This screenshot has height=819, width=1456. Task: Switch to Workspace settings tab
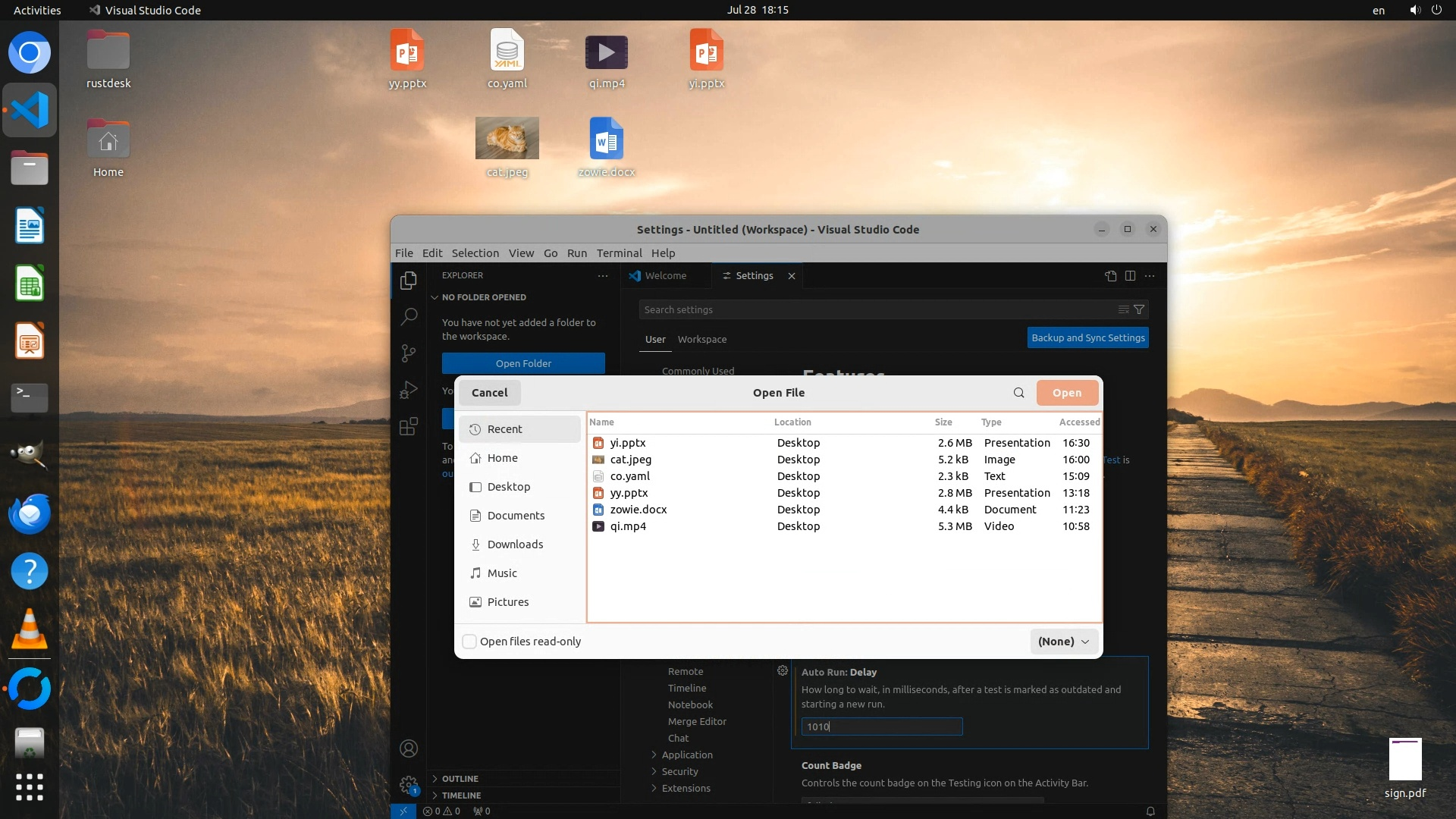701,340
